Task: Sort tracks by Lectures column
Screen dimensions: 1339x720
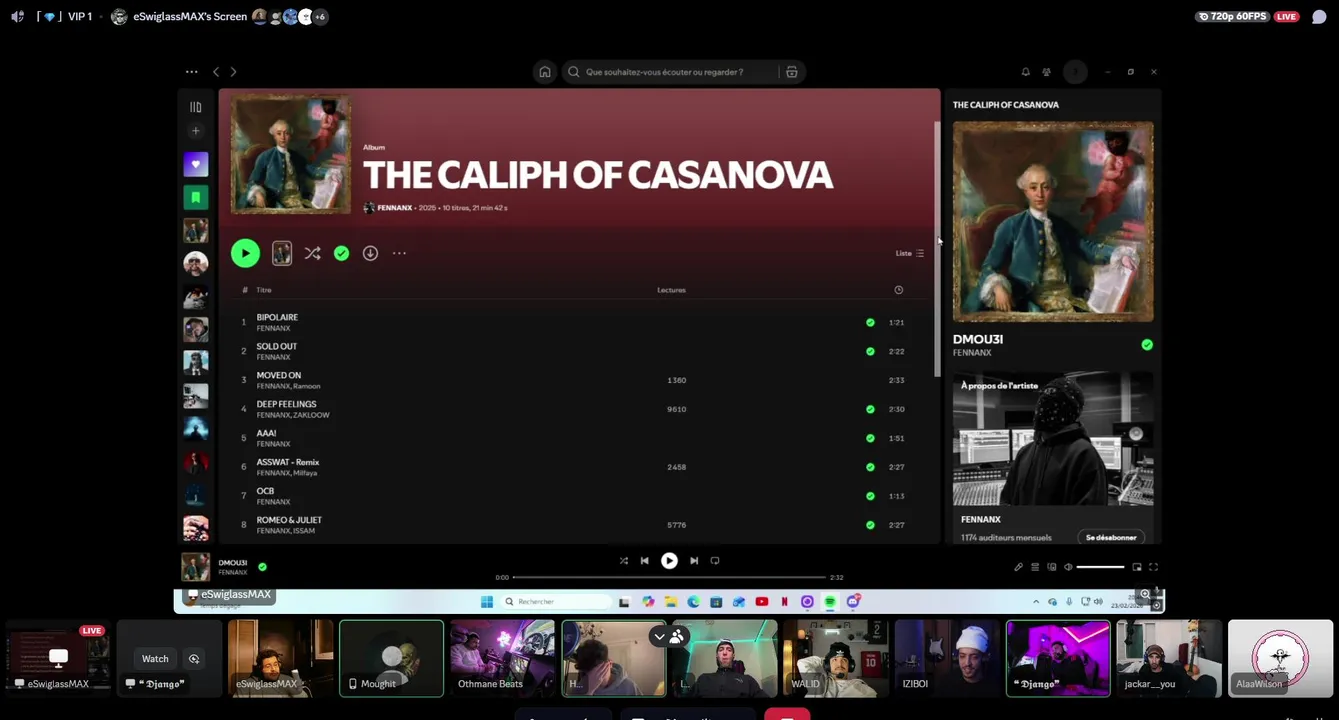Action: pyautogui.click(x=671, y=290)
